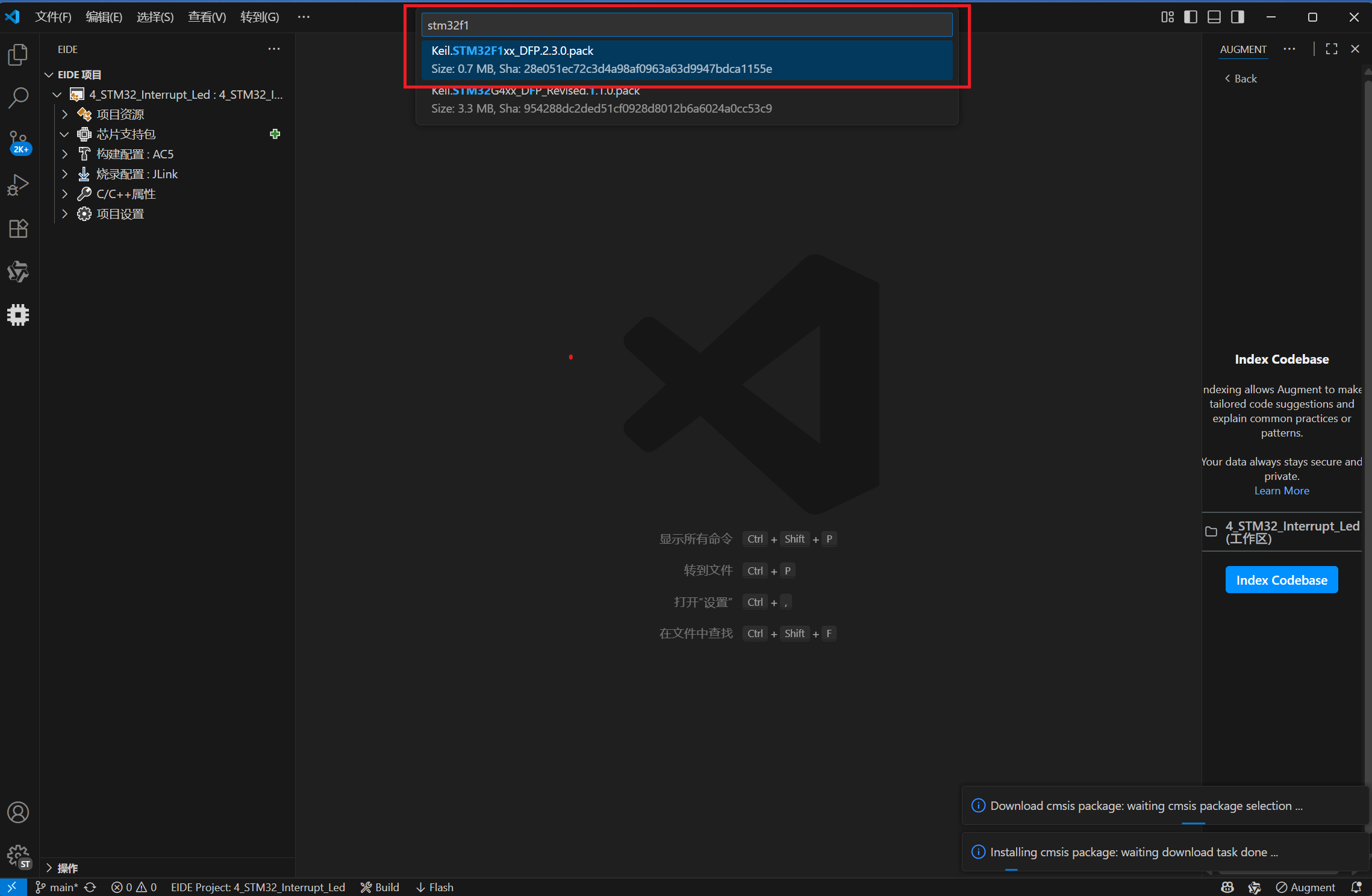Toggle the primary side bar layout button
This screenshot has height=896, width=1372.
point(1191,17)
